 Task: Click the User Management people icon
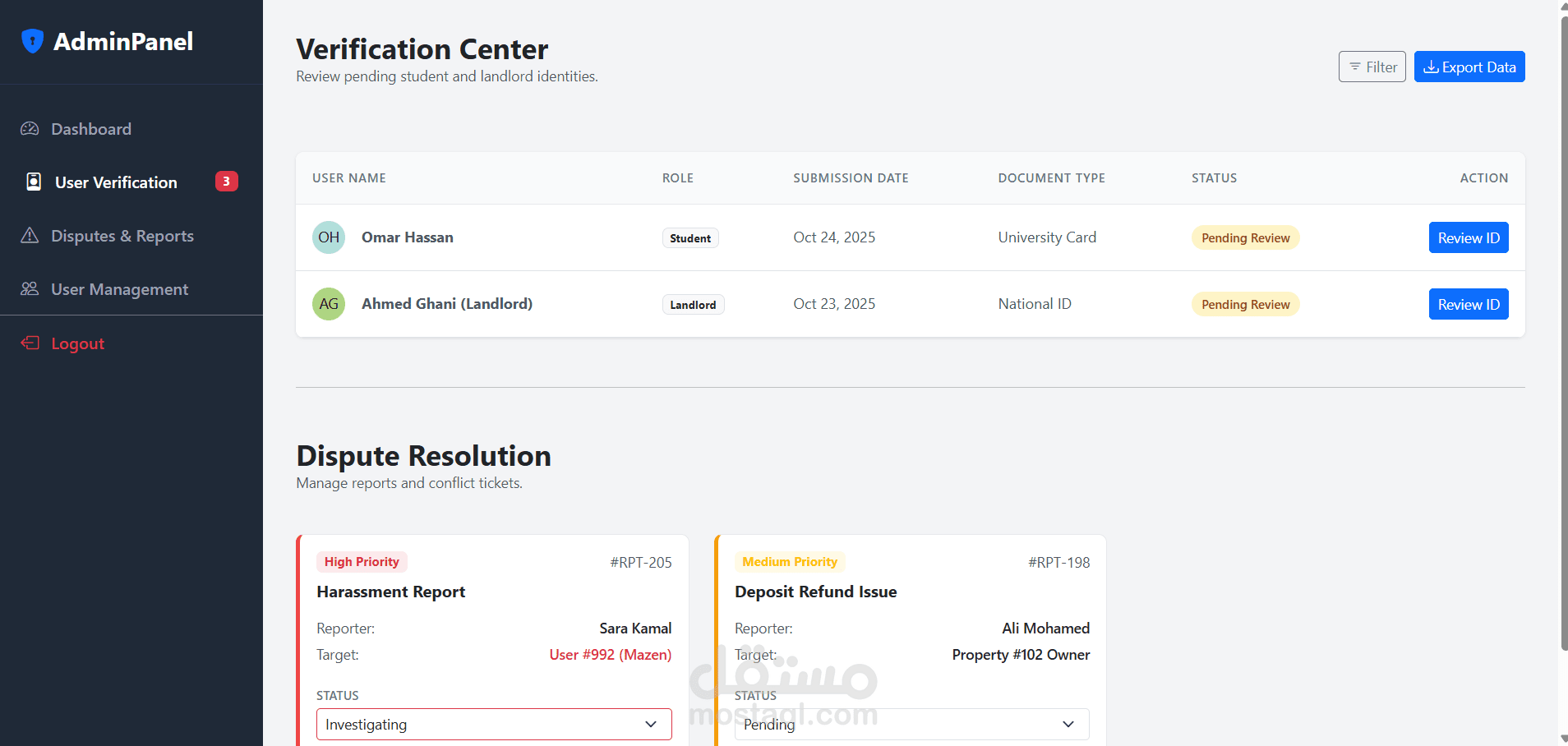pyautogui.click(x=30, y=289)
